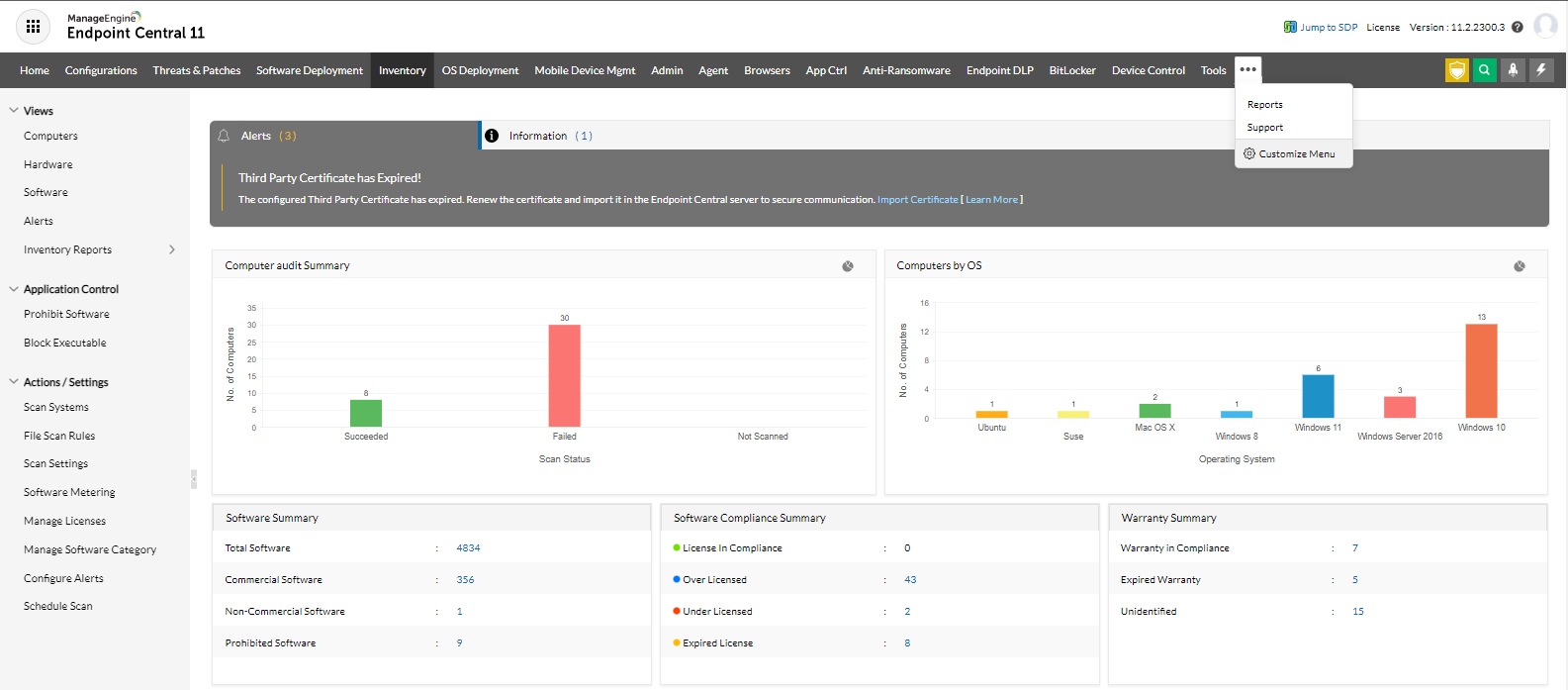
Task: Click the yellow shield security icon
Action: tap(1456, 70)
